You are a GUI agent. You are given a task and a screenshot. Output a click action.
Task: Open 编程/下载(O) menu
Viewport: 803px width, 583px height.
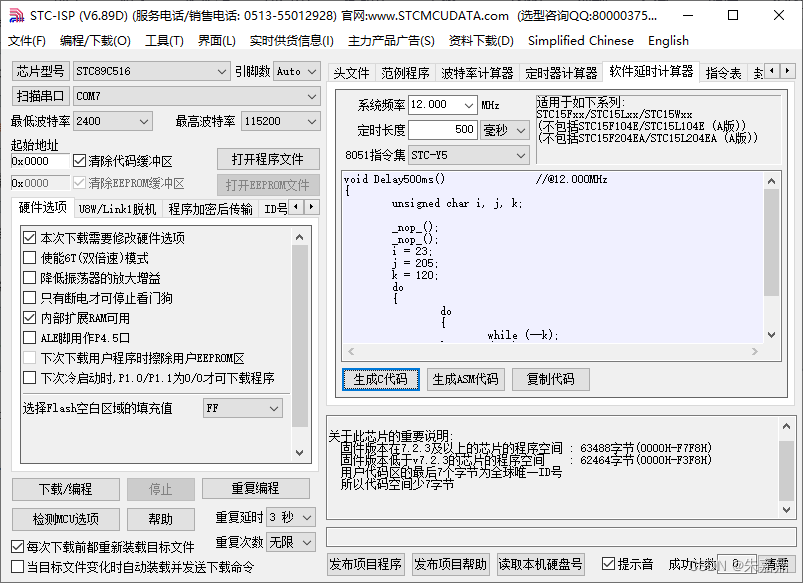pos(95,40)
